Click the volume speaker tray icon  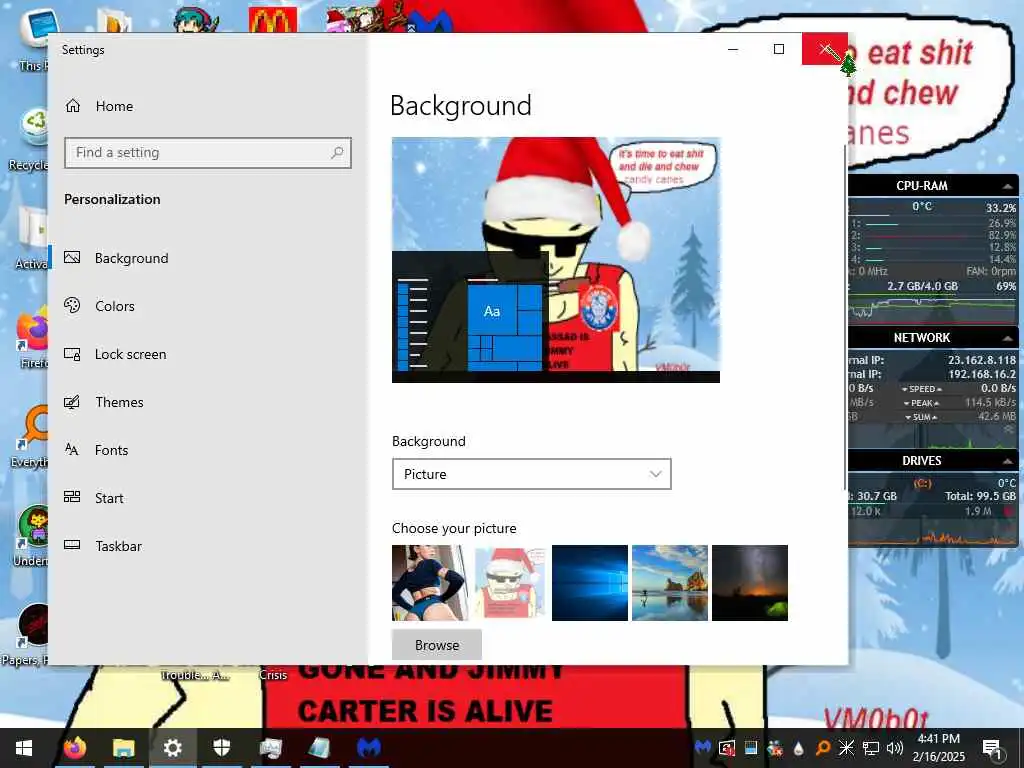895,748
